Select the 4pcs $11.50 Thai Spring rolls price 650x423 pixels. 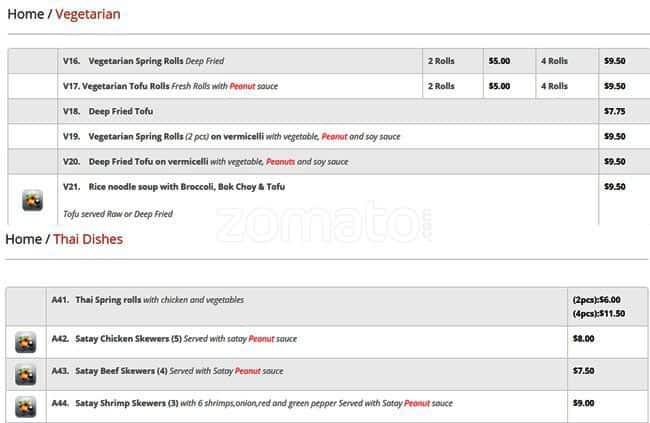(x=598, y=313)
